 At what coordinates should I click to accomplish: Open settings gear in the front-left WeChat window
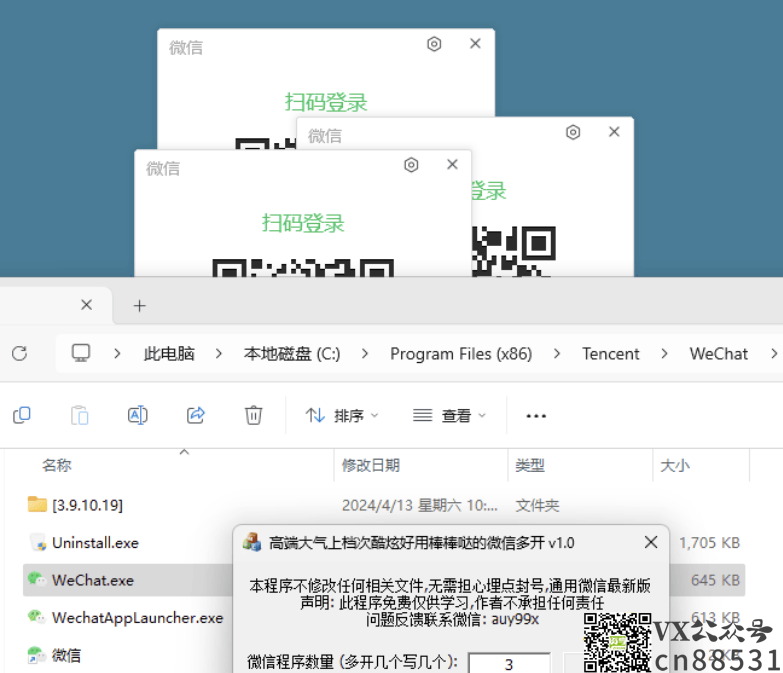(411, 165)
